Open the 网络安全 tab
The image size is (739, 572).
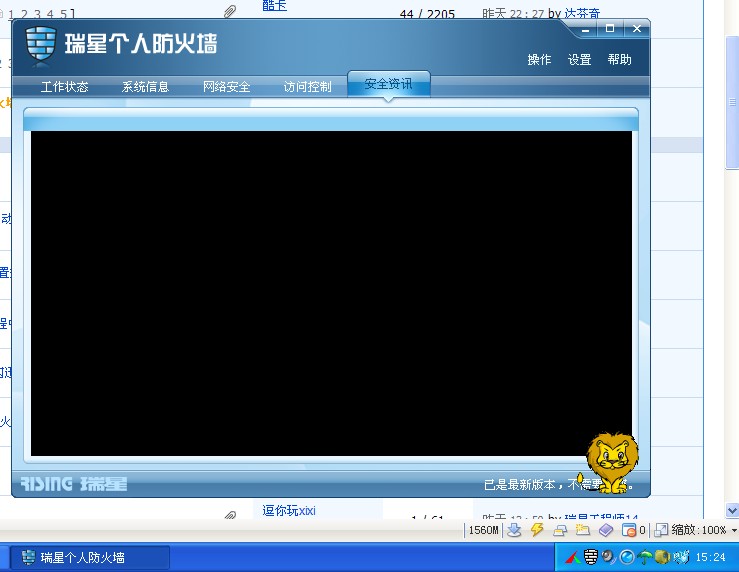(226, 87)
